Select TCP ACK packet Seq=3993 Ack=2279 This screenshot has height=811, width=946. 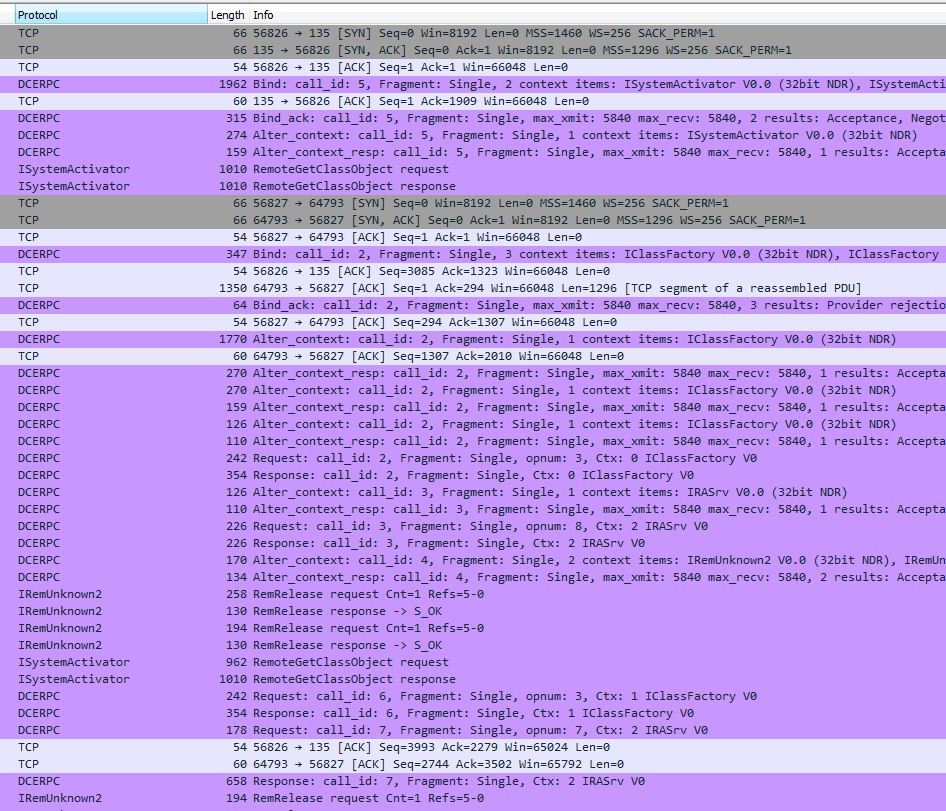473,747
